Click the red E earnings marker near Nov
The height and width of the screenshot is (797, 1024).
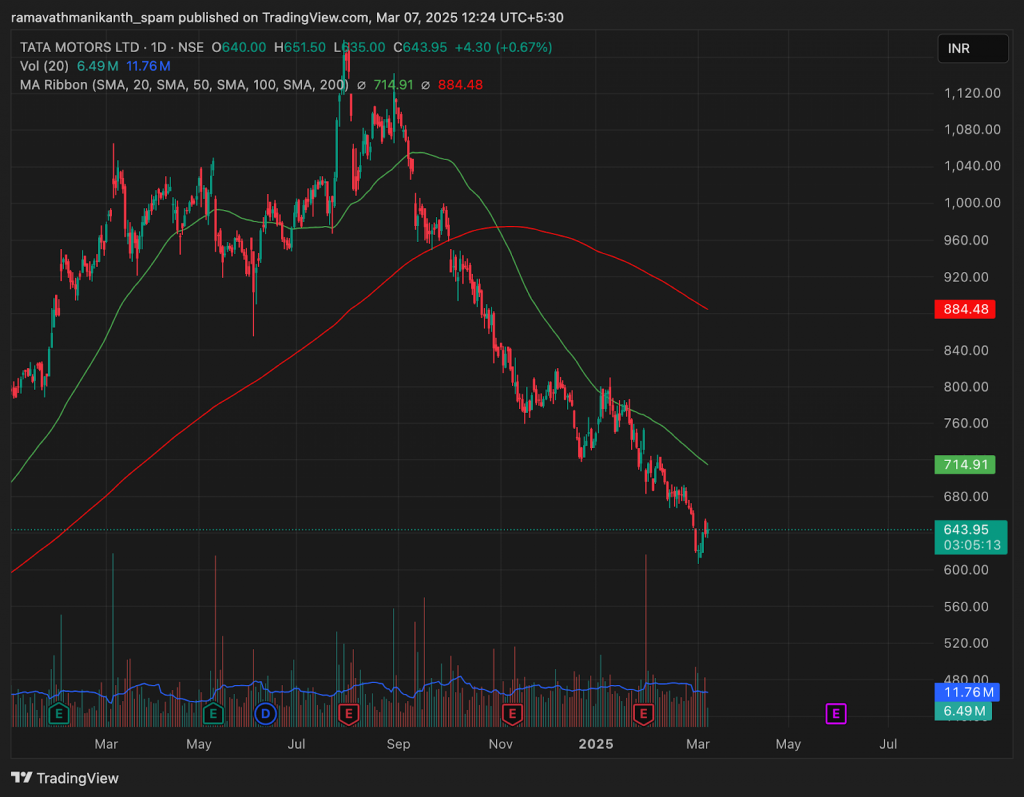(513, 714)
